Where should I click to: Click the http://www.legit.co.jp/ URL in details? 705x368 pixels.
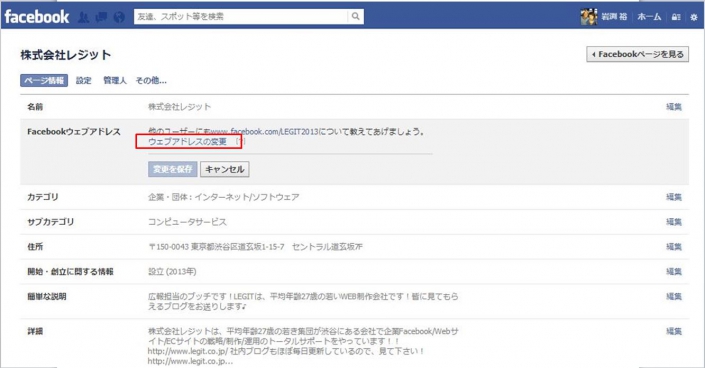tap(188, 351)
